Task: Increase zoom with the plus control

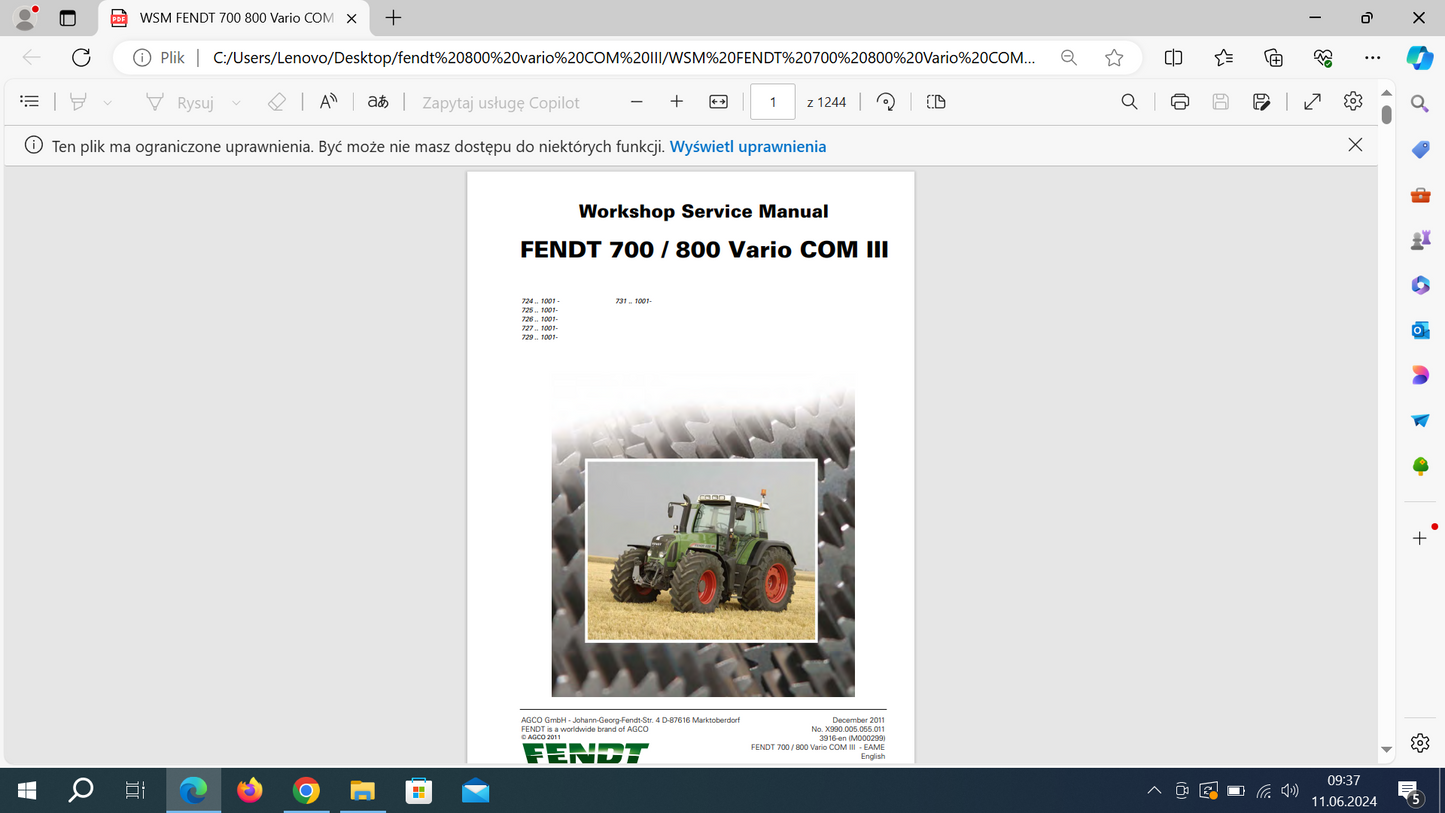Action: click(676, 101)
